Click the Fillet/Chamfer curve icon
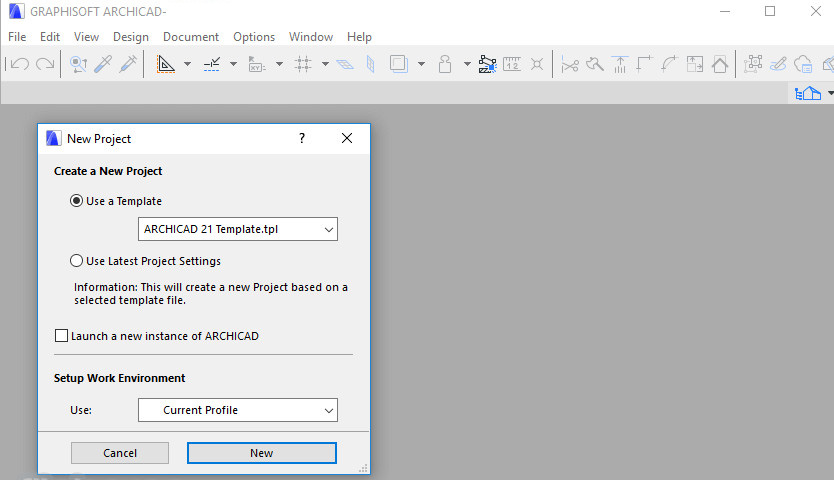 click(x=669, y=64)
